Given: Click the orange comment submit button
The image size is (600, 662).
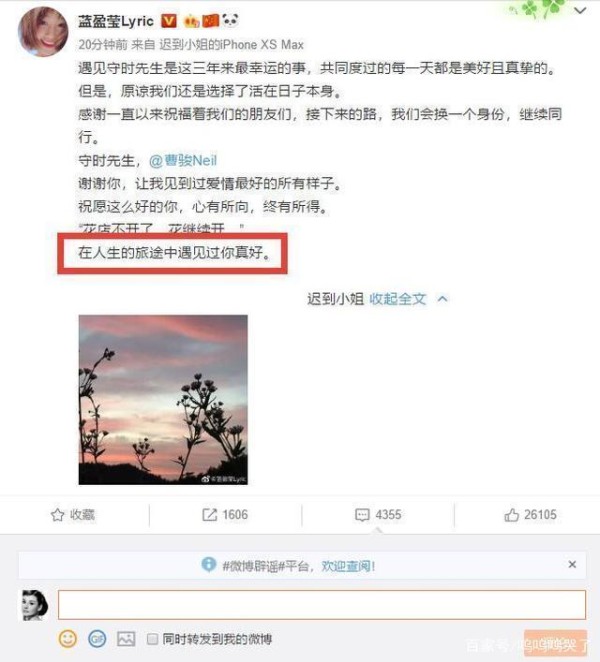Looking at the screenshot, I should coord(555,643).
